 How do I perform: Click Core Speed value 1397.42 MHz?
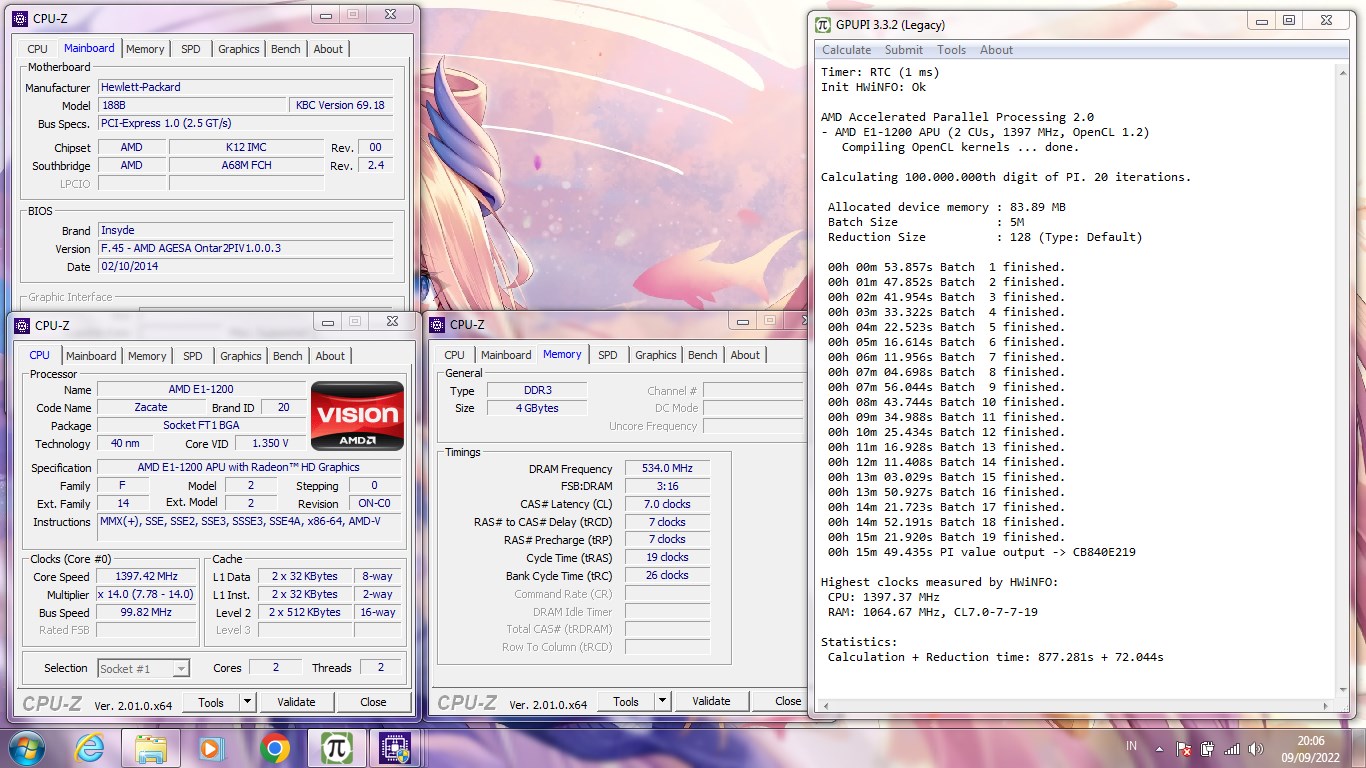146,577
